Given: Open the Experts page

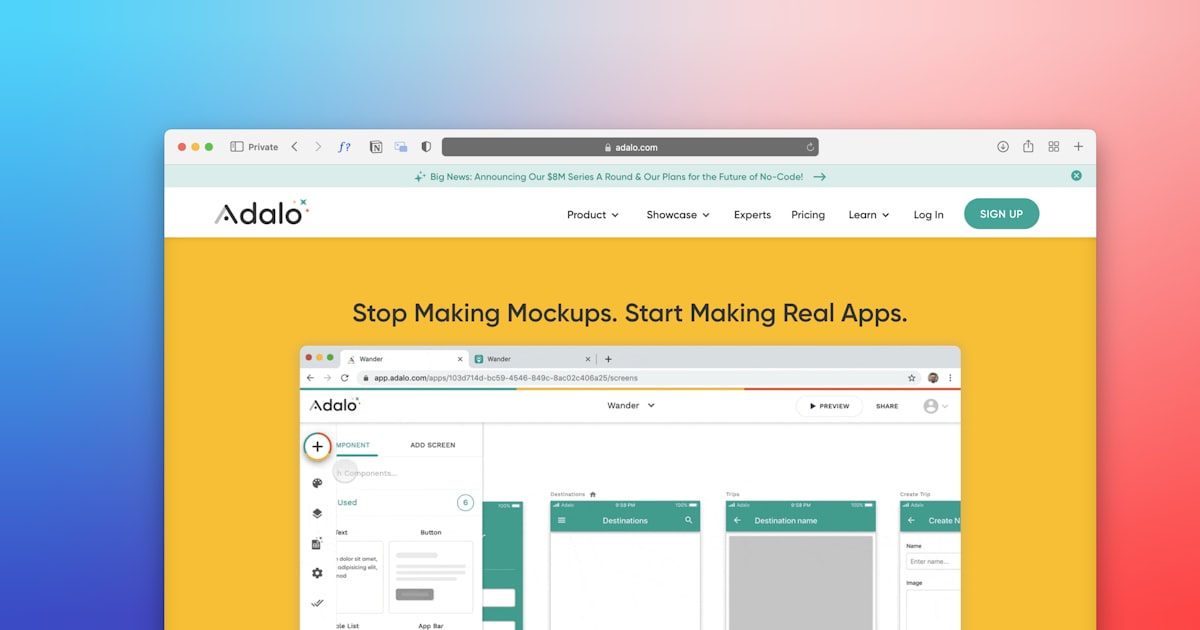Looking at the screenshot, I should tap(752, 215).
